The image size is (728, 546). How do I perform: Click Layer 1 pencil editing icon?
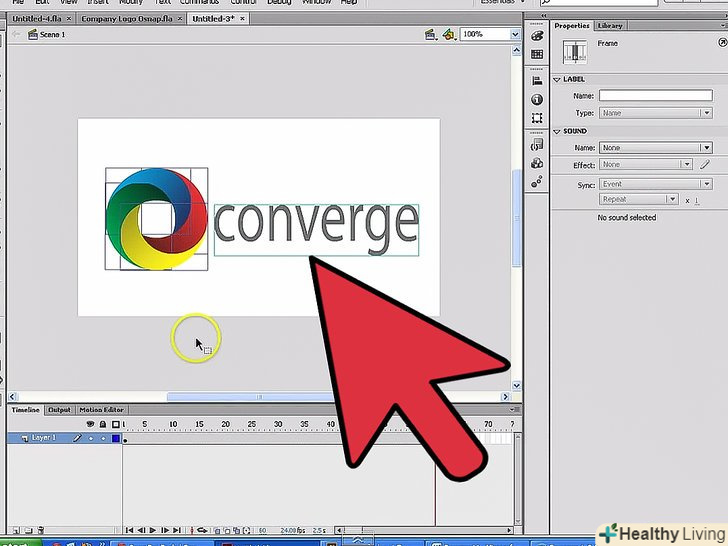pos(77,438)
